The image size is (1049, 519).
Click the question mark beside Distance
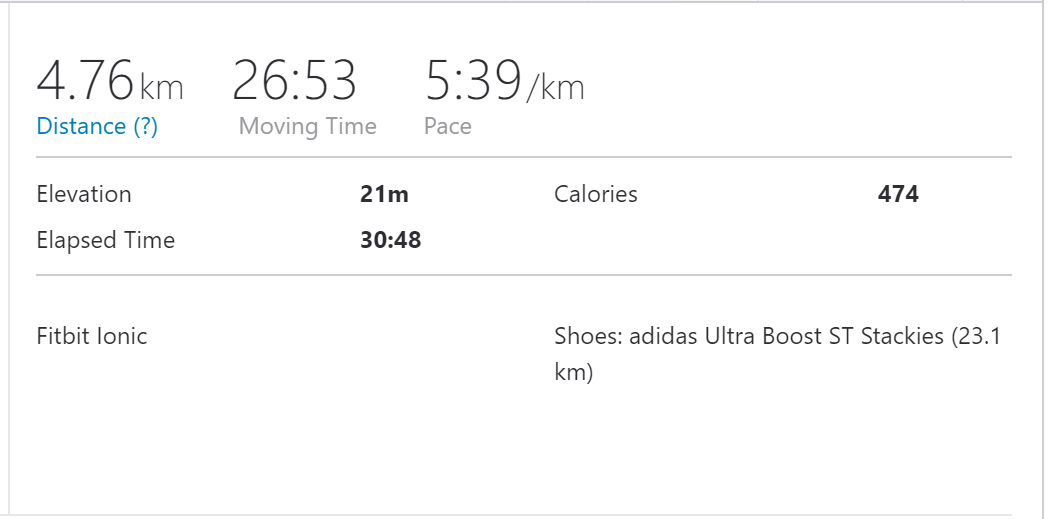tap(145, 127)
